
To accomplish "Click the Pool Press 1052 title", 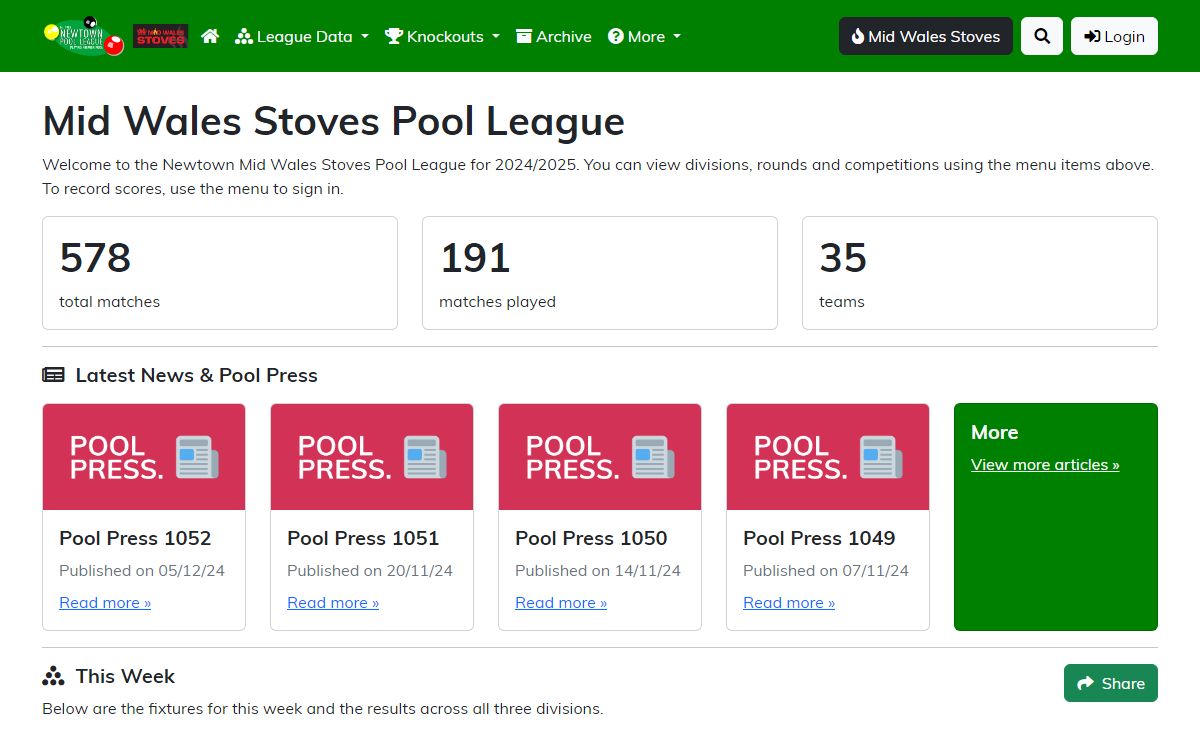I will coord(135,538).
